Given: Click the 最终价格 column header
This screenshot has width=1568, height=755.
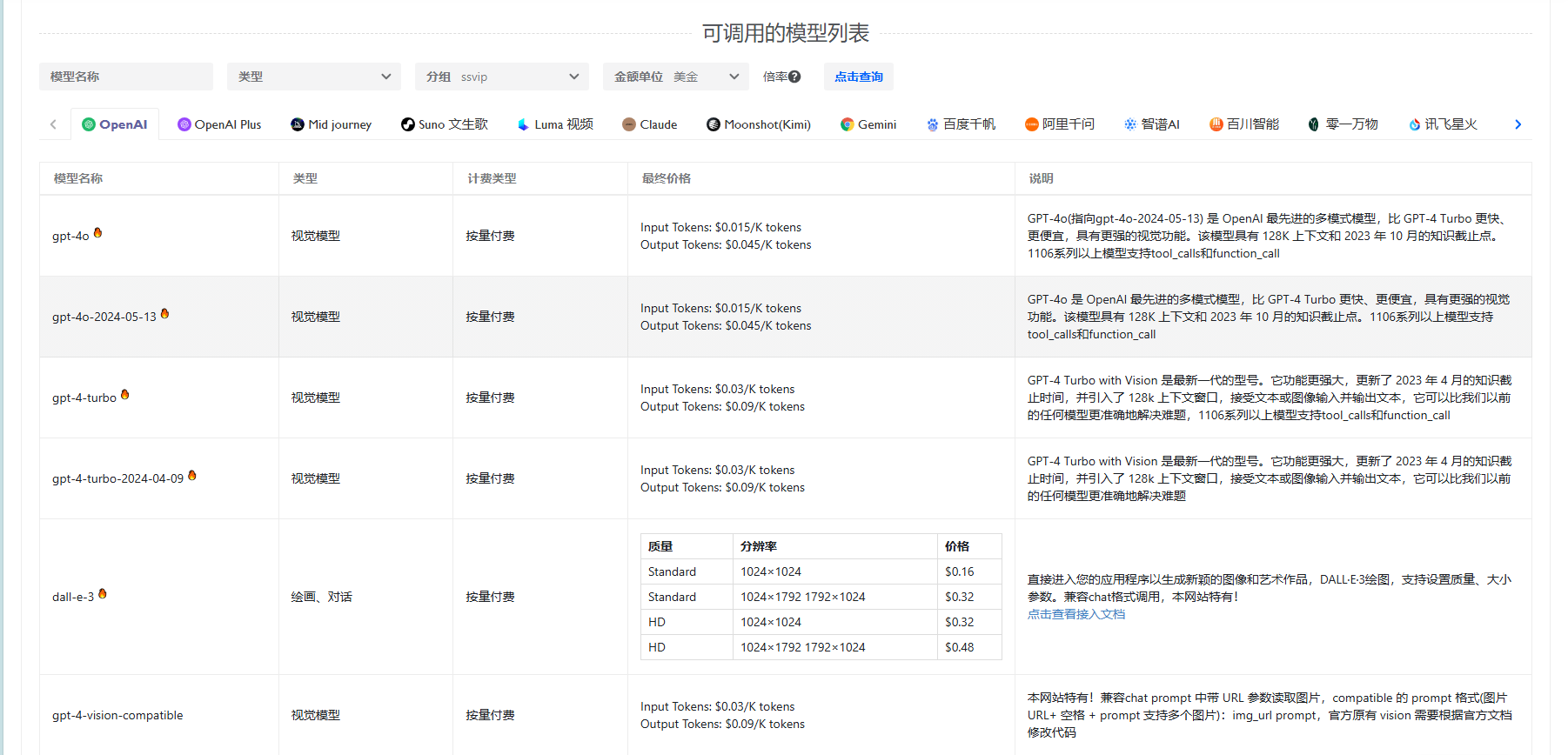Looking at the screenshot, I should [667, 178].
